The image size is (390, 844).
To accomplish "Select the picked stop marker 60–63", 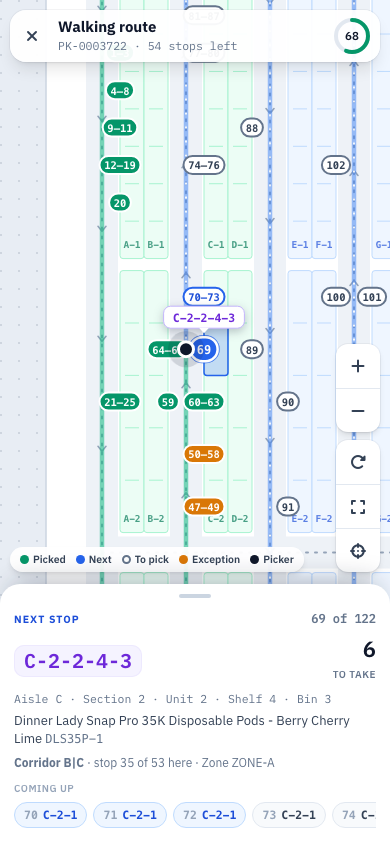I will [x=204, y=402].
